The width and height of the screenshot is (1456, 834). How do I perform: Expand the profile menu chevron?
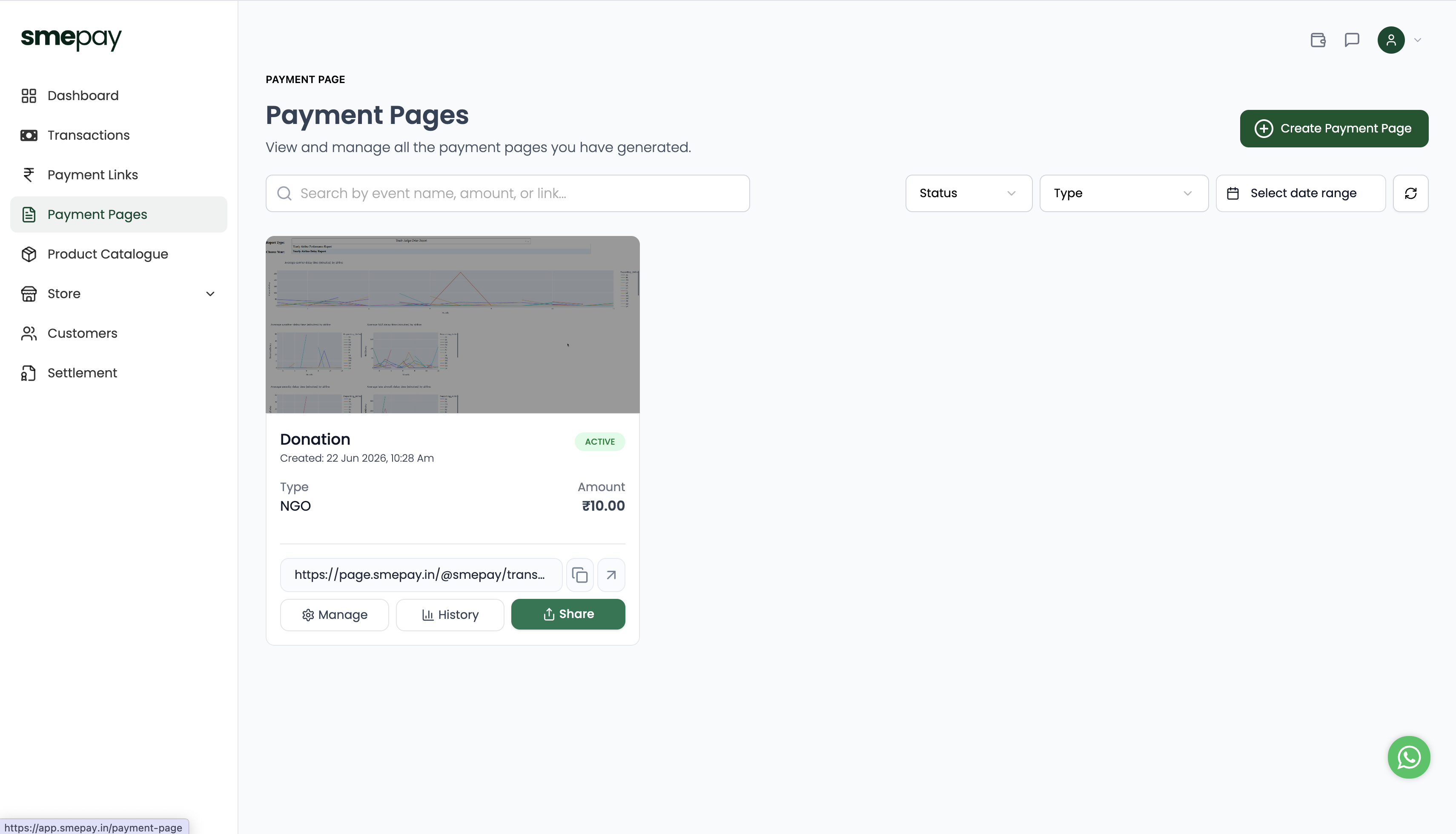(x=1418, y=40)
